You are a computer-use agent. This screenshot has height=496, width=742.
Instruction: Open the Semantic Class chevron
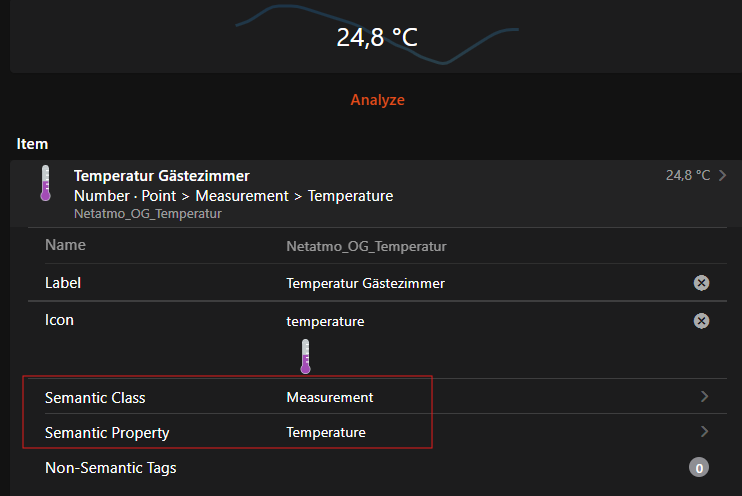pos(704,396)
